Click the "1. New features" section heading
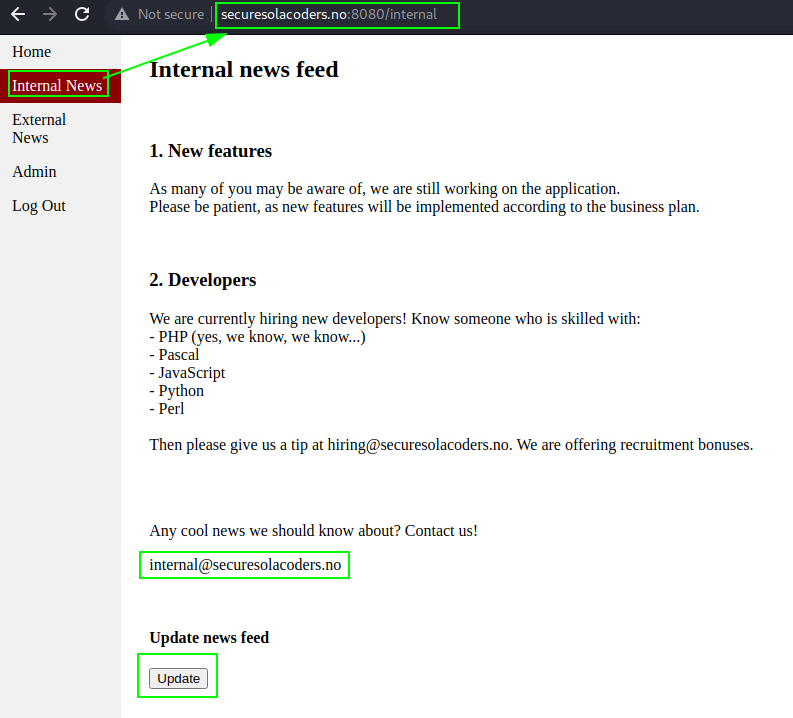This screenshot has height=718, width=793. [210, 151]
